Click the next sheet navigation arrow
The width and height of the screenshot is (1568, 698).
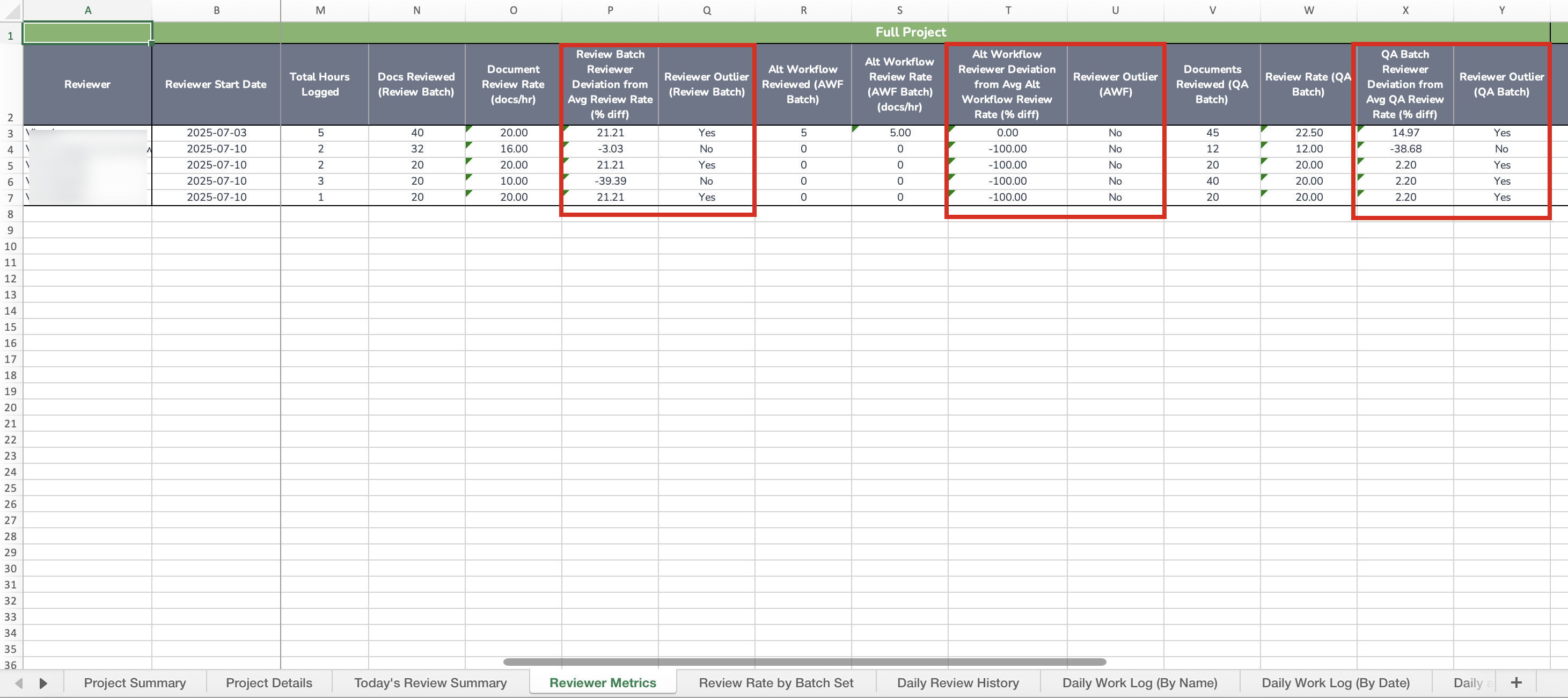pos(43,684)
